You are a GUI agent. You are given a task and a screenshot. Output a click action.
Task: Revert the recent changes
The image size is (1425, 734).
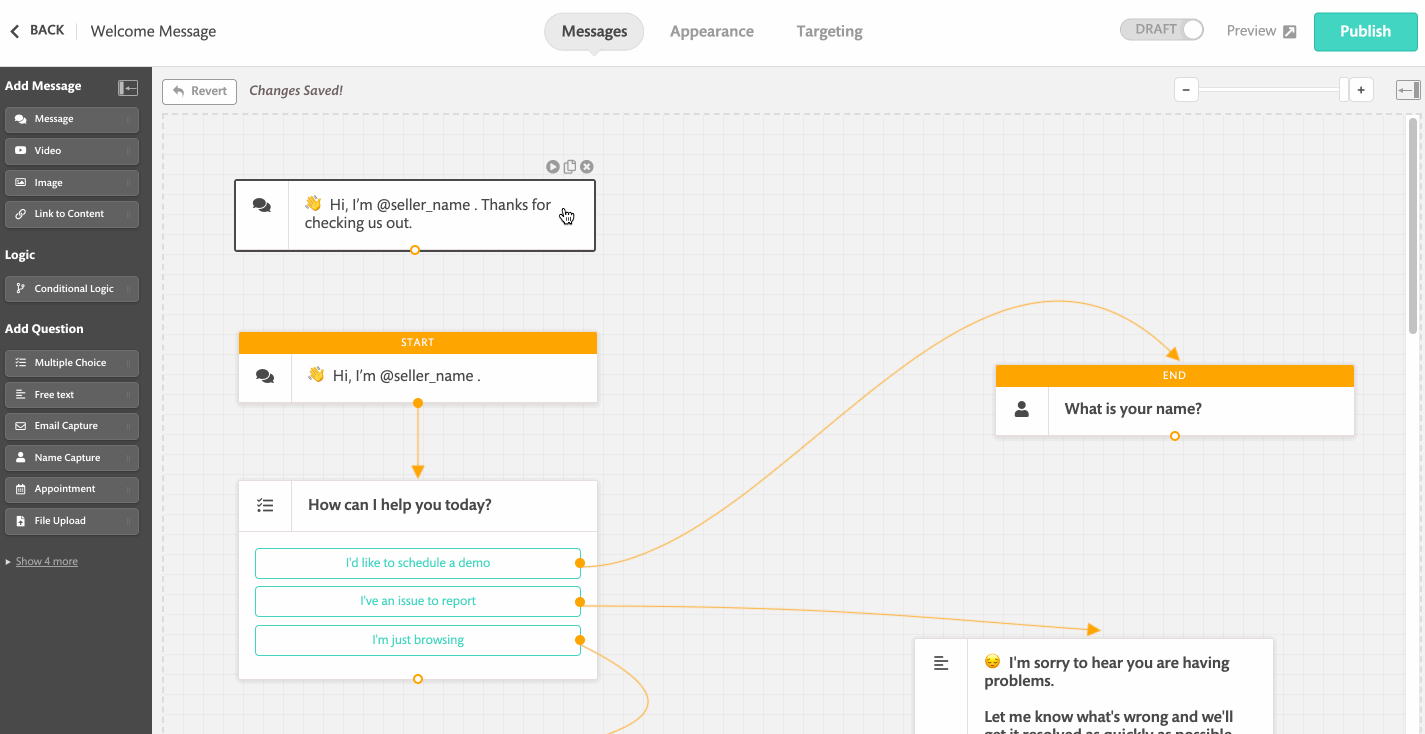pos(199,91)
